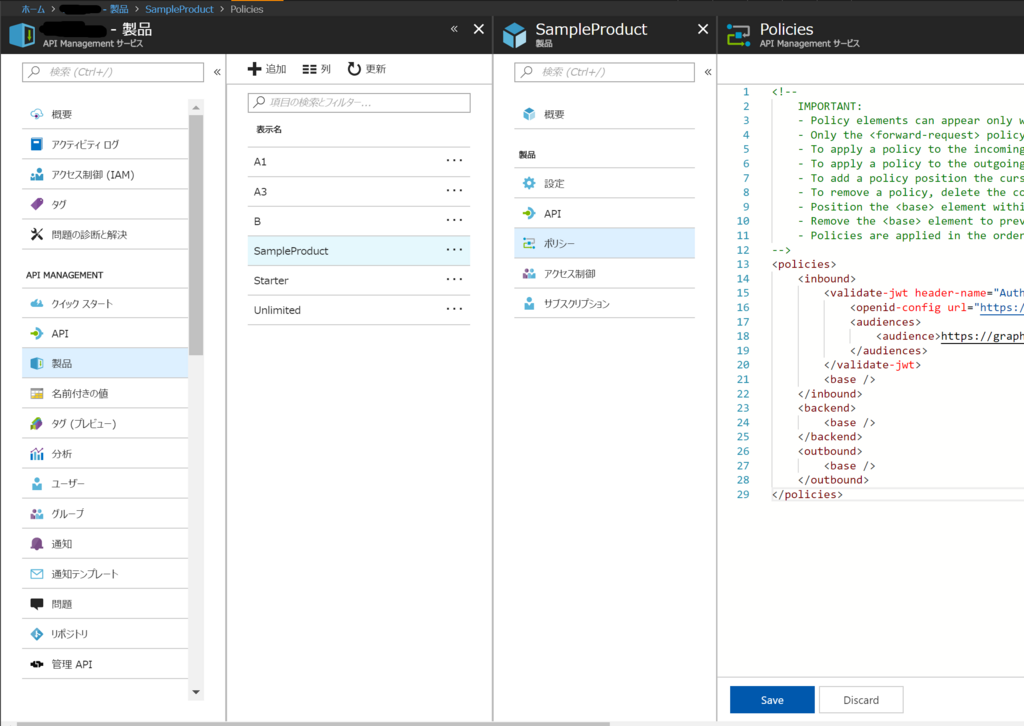Collapse the SampleProduct menu with double chevron
The width and height of the screenshot is (1024, 726).
click(708, 72)
